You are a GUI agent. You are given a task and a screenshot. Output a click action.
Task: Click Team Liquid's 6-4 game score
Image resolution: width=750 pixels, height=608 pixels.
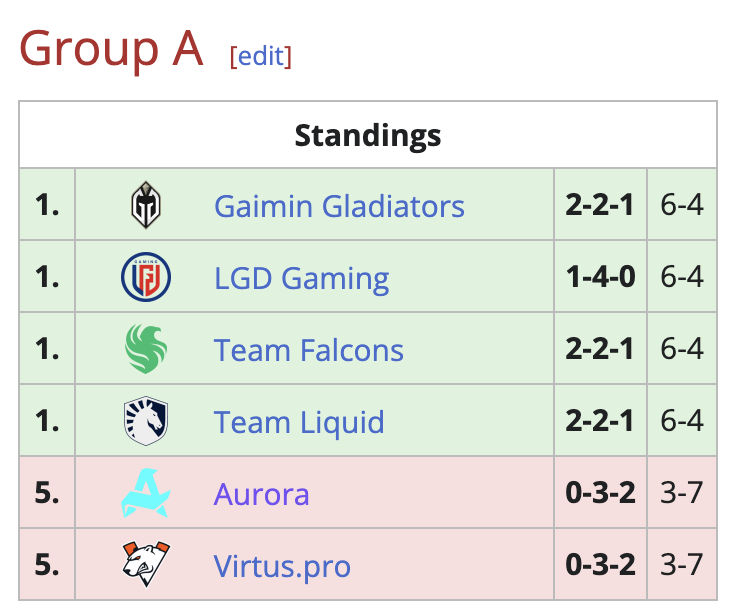pos(682,422)
